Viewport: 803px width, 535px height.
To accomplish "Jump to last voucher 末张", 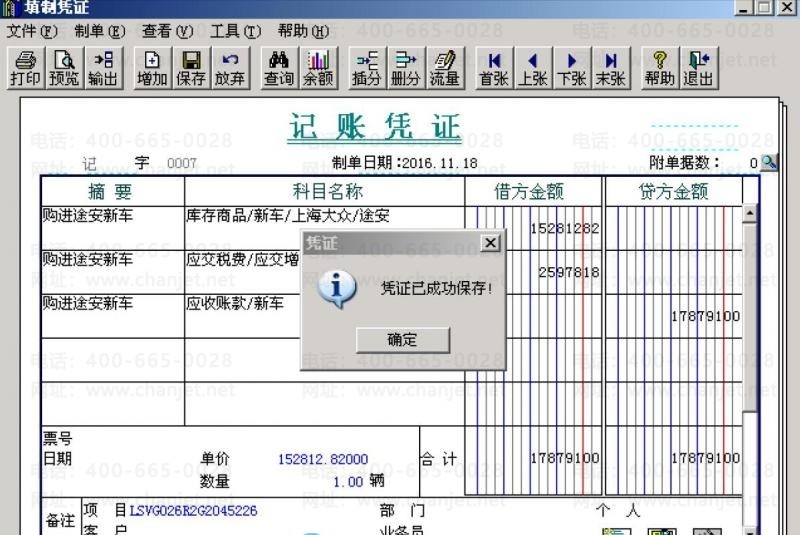I will [x=611, y=68].
